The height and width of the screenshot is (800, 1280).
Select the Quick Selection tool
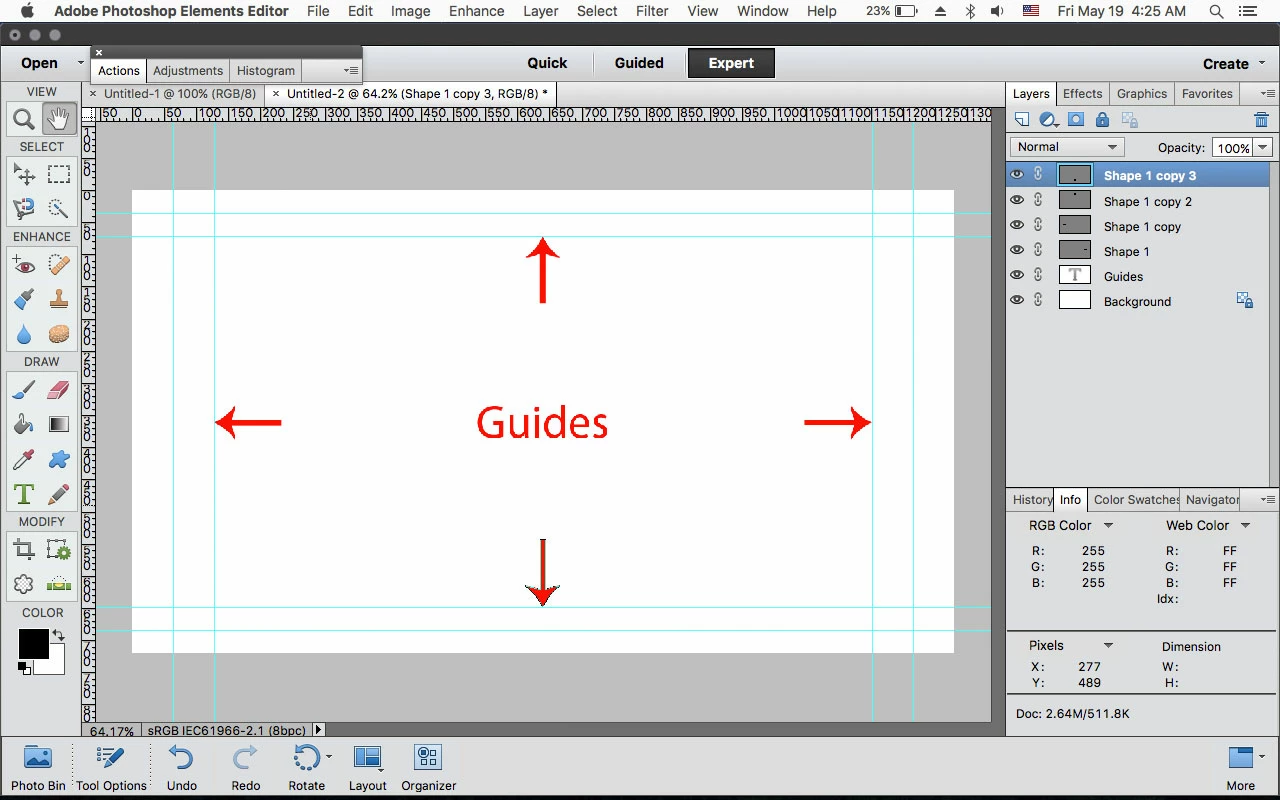59,208
